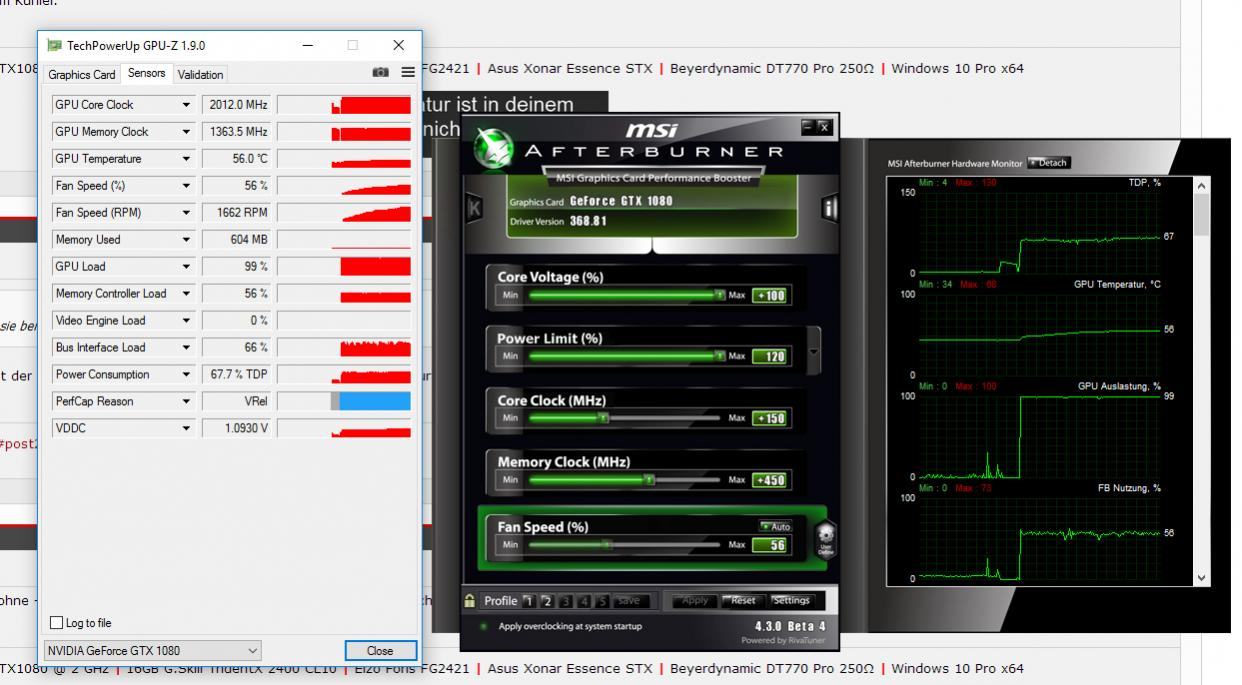Expand the Memory Controller Load sensor dropdown
Image resolution: width=1242 pixels, height=685 pixels.
186,294
